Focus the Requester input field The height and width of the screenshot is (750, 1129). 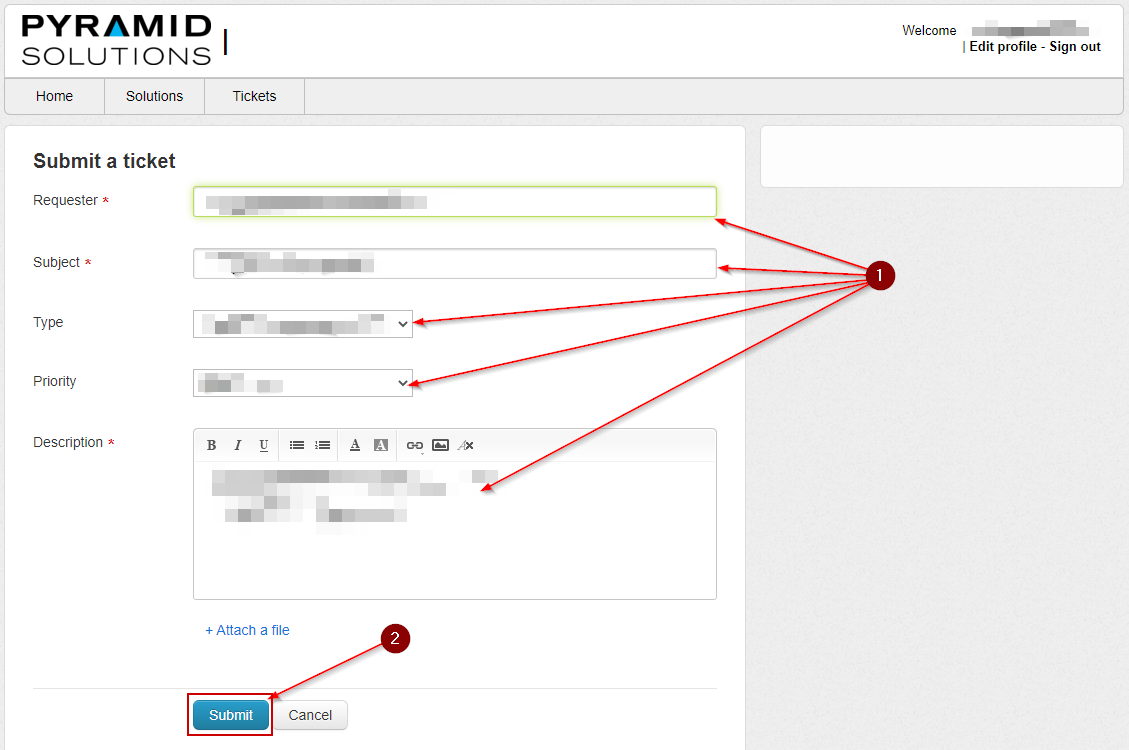click(455, 202)
